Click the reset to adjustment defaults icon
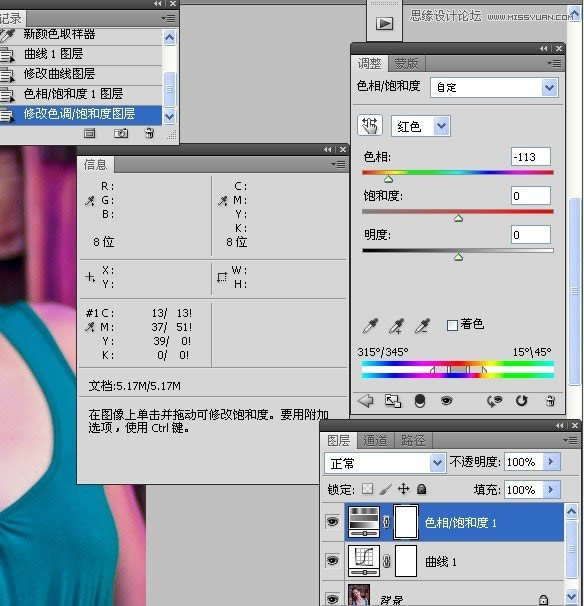584x606 pixels. coord(521,401)
